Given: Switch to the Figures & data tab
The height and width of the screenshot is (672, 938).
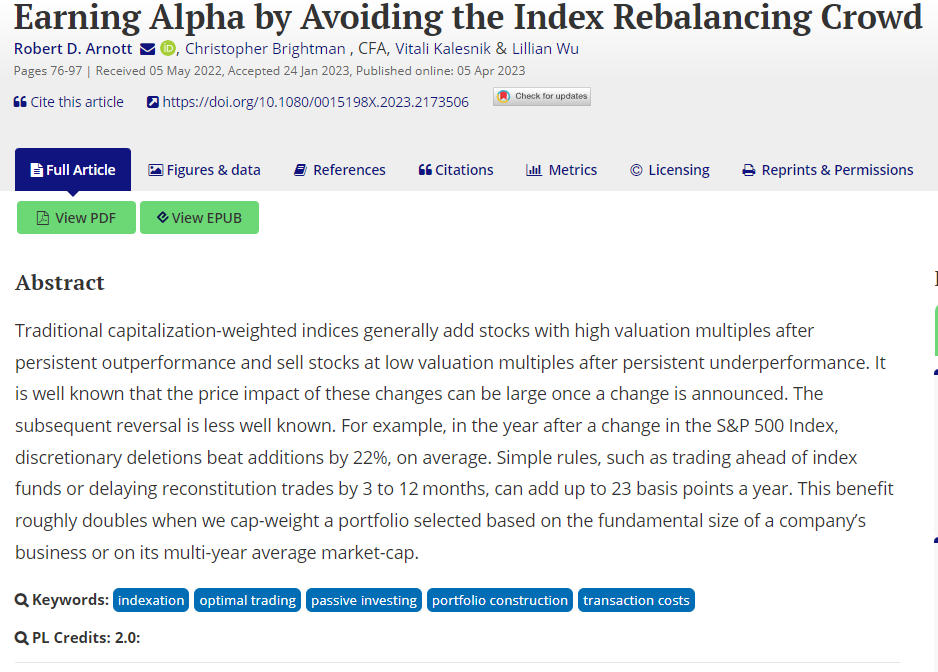Looking at the screenshot, I should click(x=205, y=170).
